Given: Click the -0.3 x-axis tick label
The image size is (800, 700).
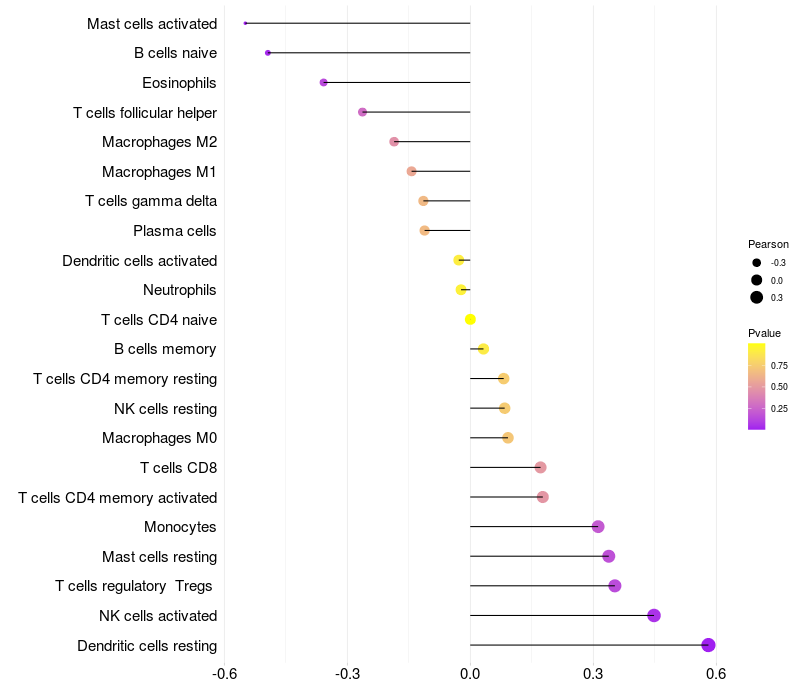Looking at the screenshot, I should tap(346, 674).
